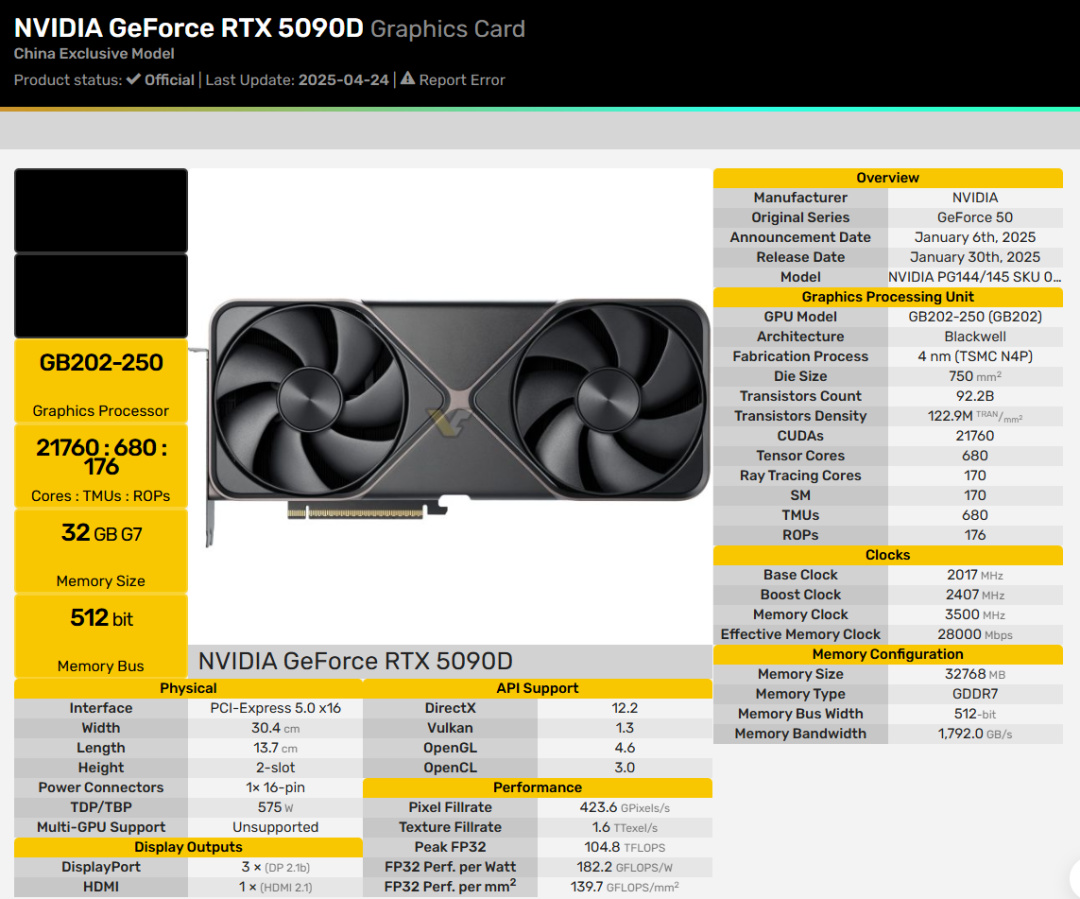
Task: Select the Release Date January 30th, 2025
Action: pos(975,258)
